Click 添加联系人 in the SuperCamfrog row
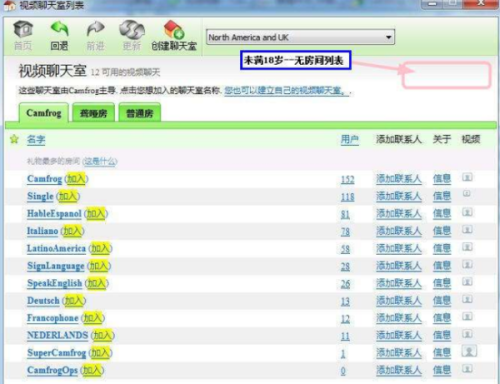Image resolution: width=500 pixels, height=384 pixels. tap(399, 353)
